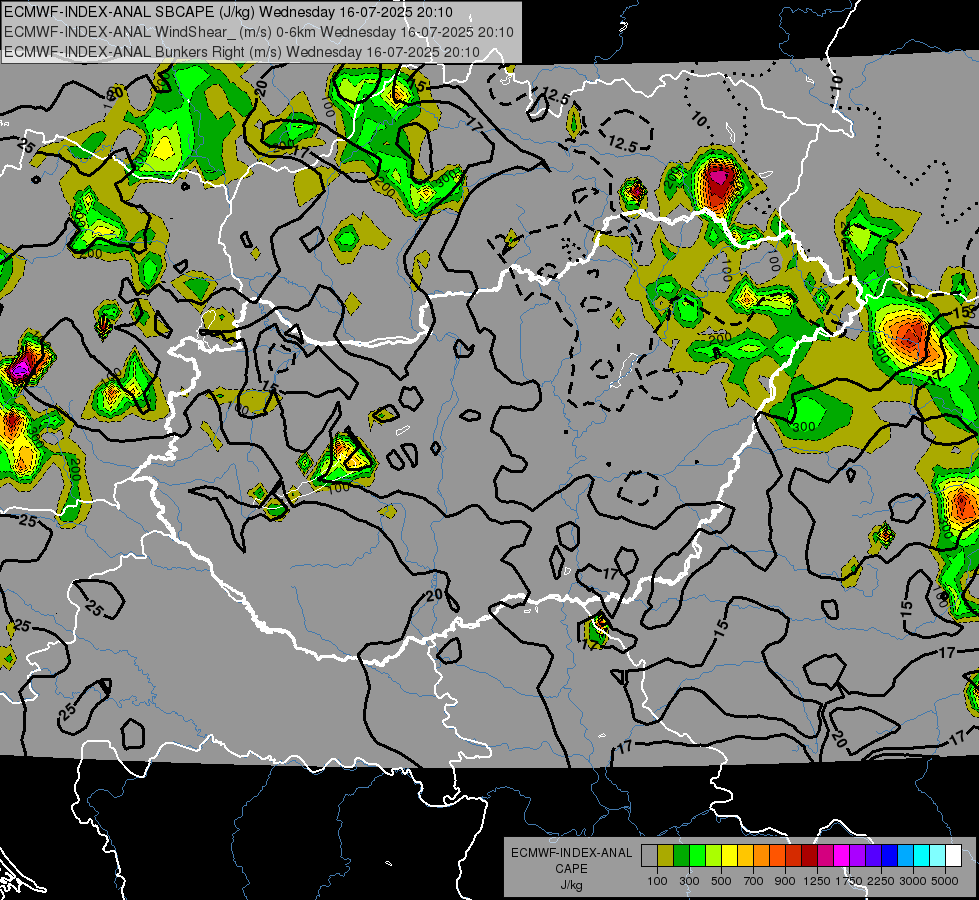The image size is (979, 900).
Task: Click the 300 value on the legend scale
Action: tap(689, 881)
